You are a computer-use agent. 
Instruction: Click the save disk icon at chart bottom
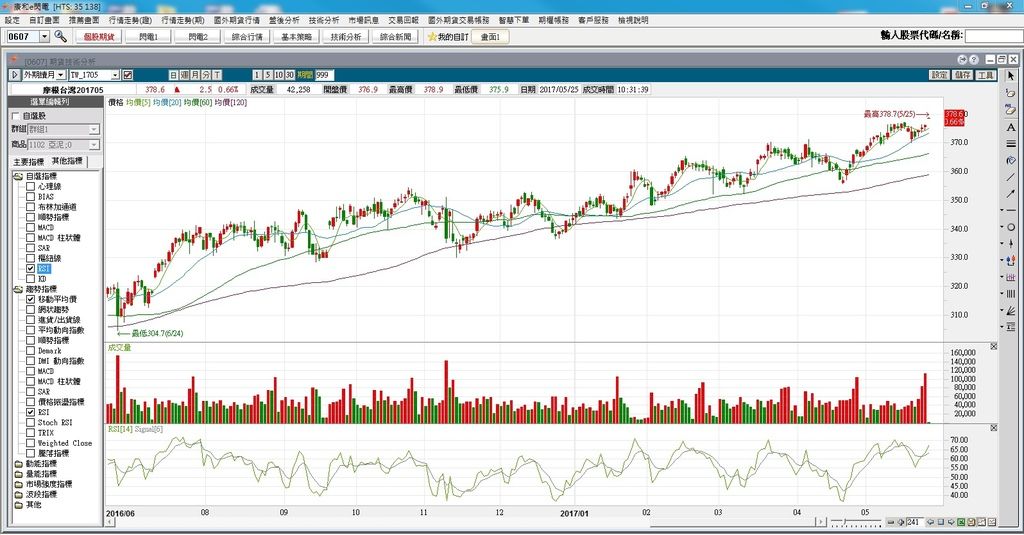tap(971, 522)
